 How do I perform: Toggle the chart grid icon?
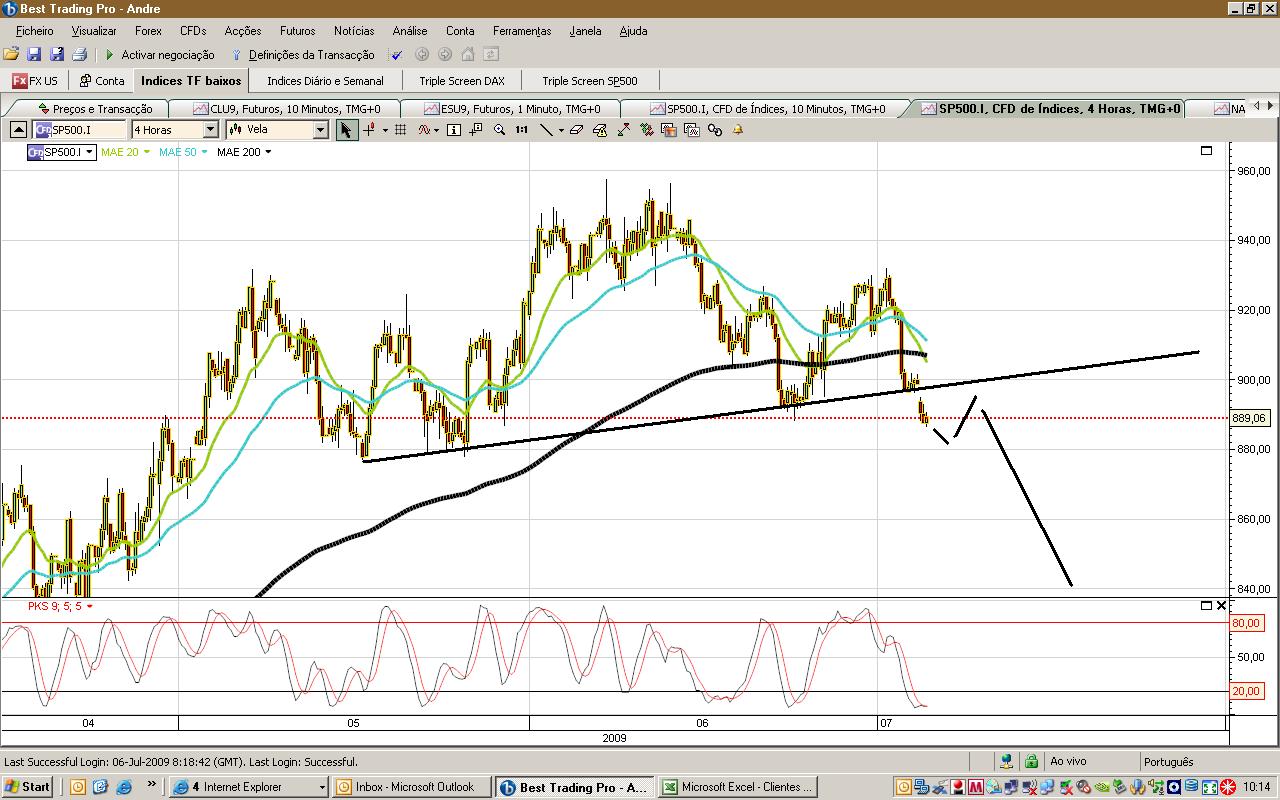click(400, 130)
